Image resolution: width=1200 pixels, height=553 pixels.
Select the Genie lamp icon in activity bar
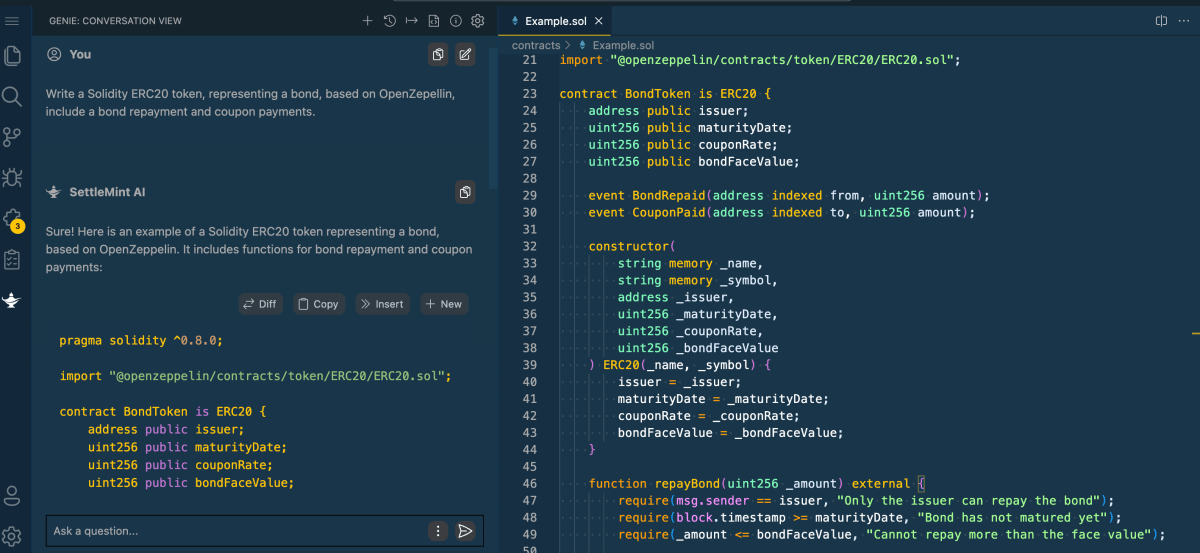click(x=13, y=300)
